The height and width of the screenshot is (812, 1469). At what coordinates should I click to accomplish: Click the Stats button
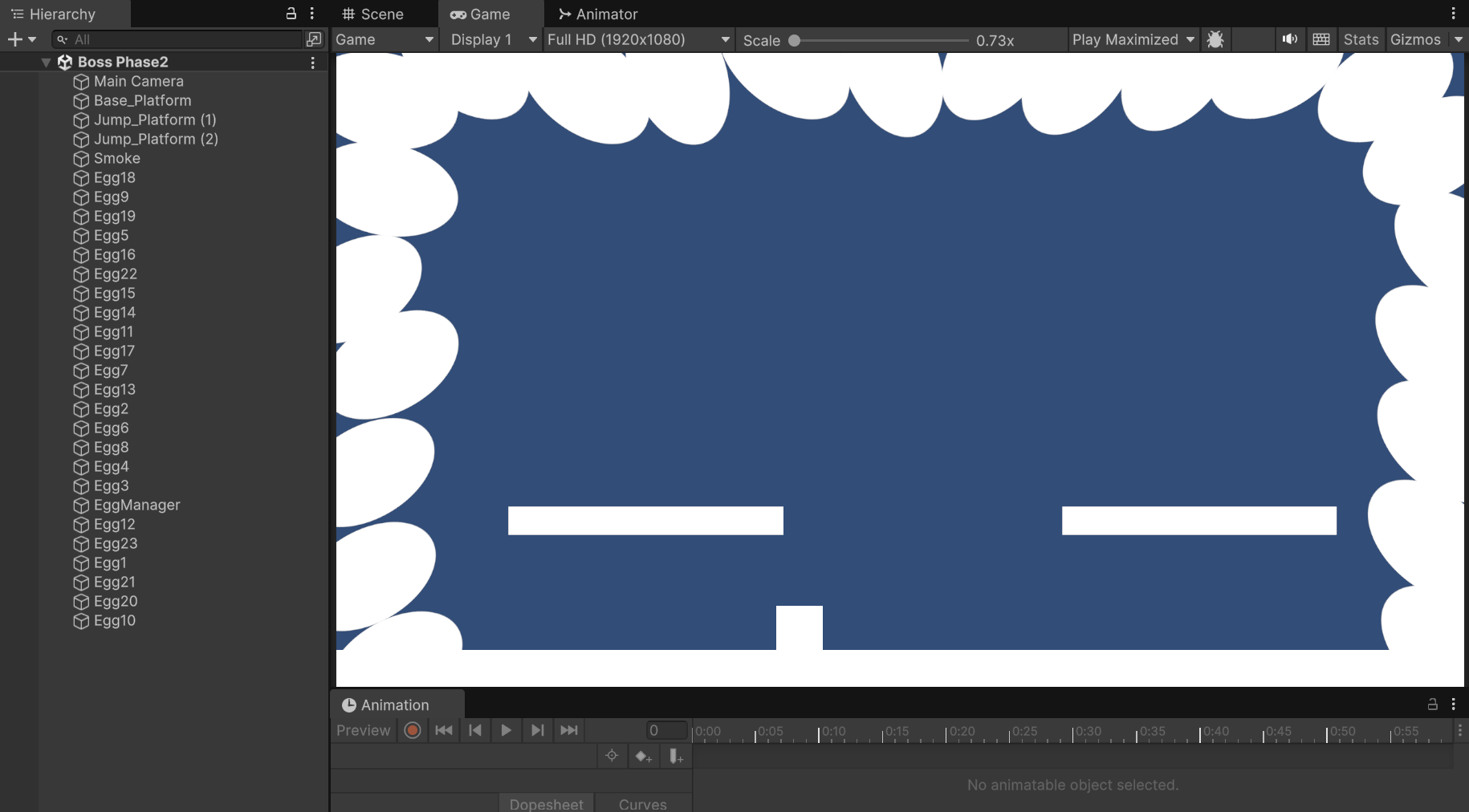tap(1361, 39)
